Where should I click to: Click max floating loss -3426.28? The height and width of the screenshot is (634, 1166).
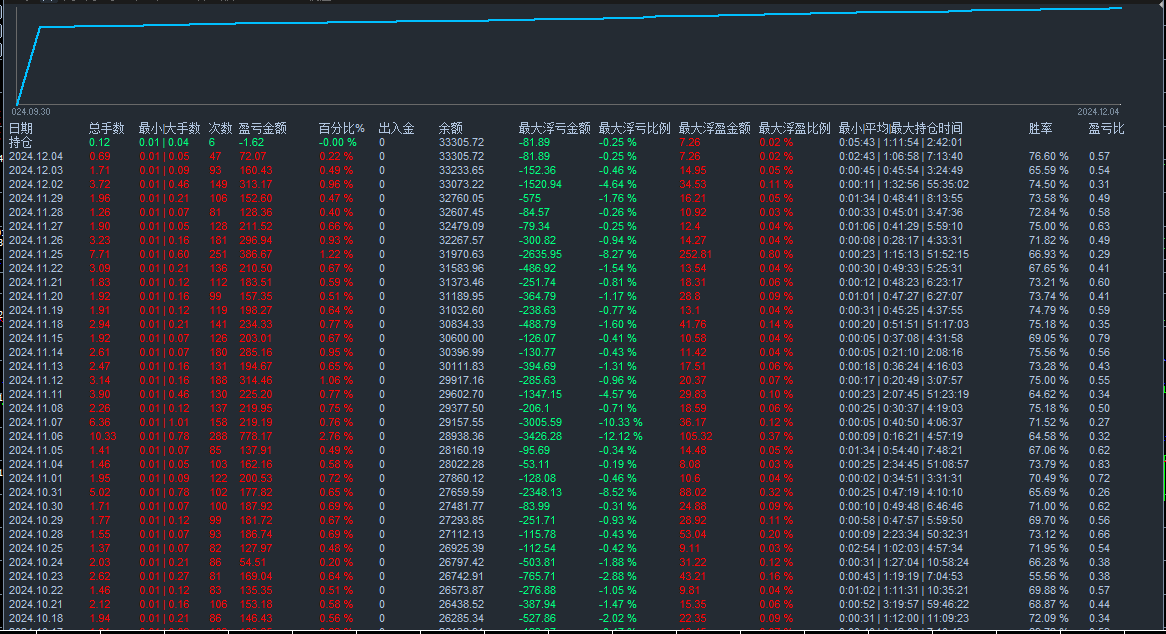(x=540, y=436)
